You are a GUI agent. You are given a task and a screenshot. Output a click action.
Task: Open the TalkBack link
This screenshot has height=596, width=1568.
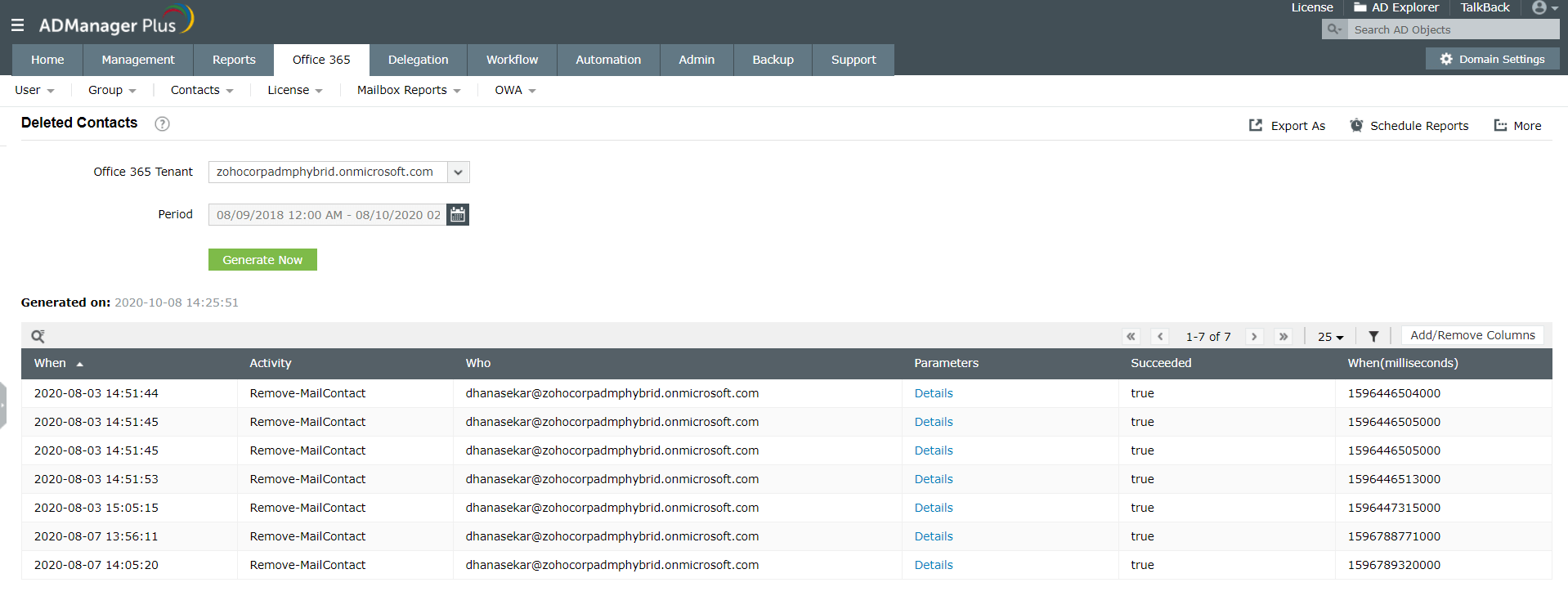pos(1485,7)
